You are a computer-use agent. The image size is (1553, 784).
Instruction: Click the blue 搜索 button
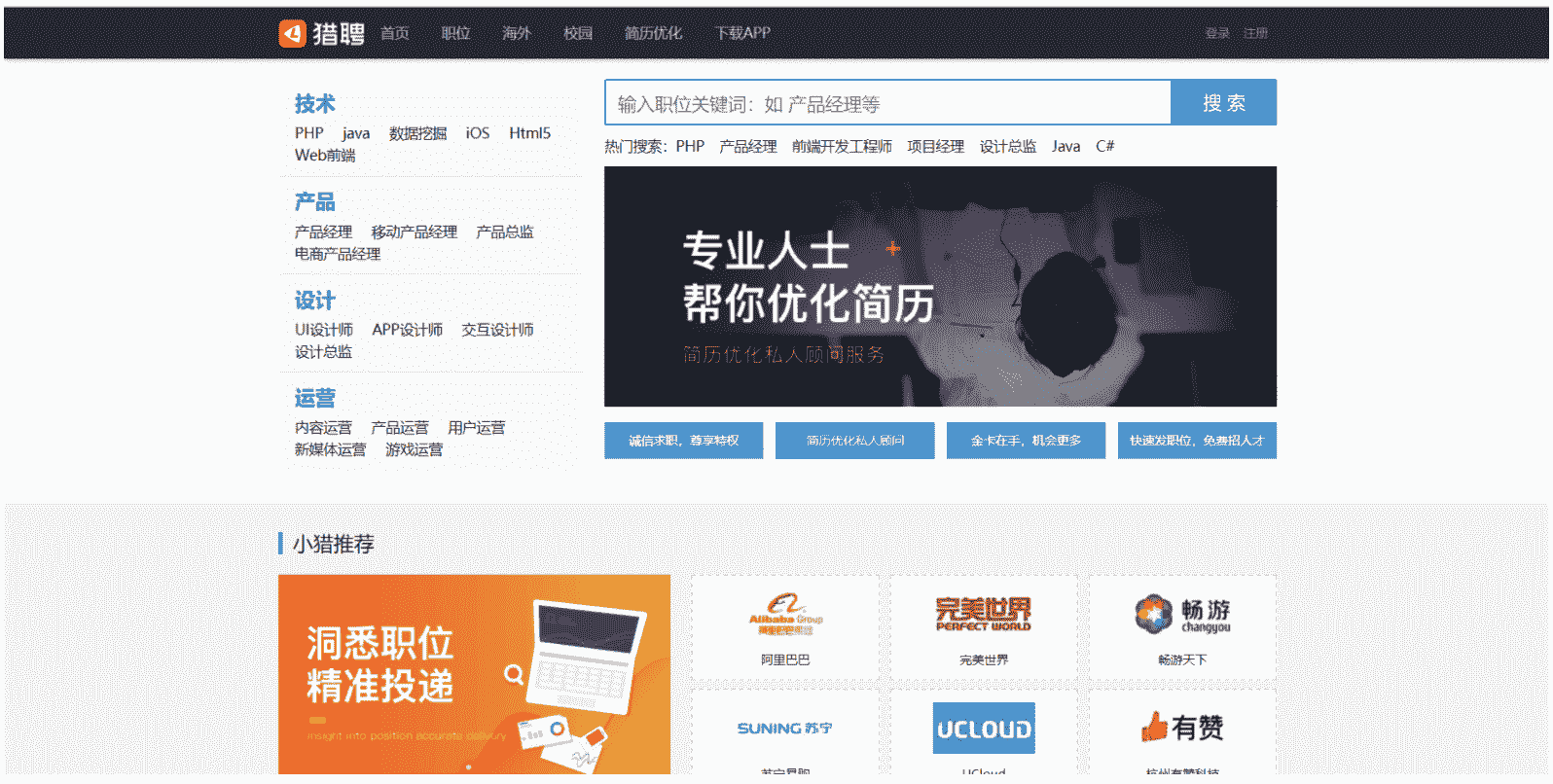pyautogui.click(x=1223, y=103)
